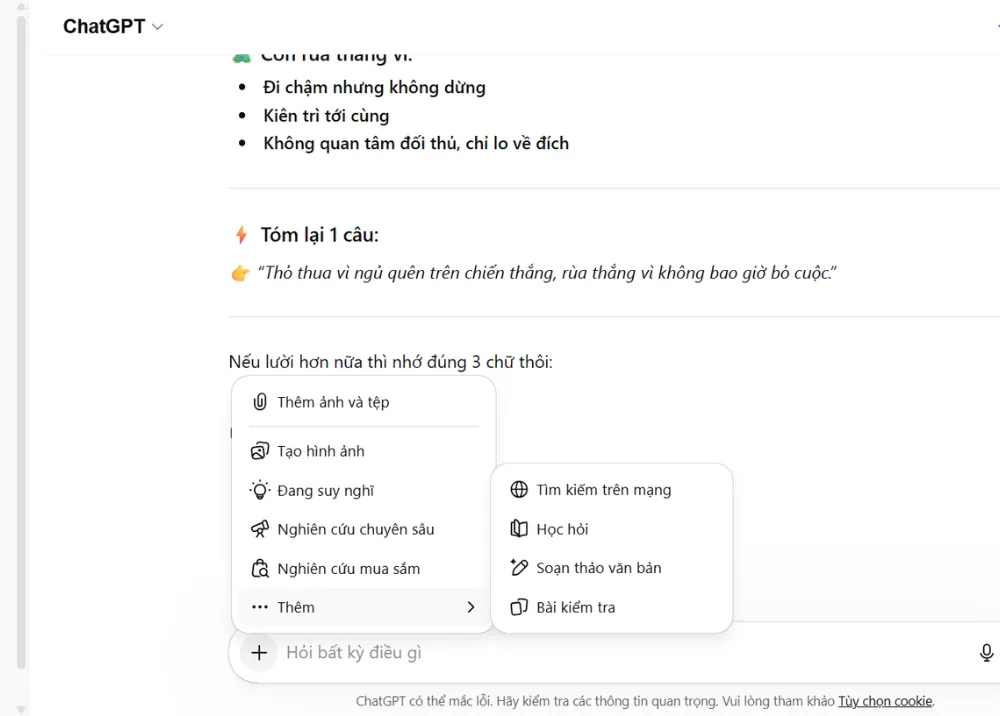The image size is (1000, 716).
Task: Click the globe icon next to Tìm kiếm trên mạng
Action: coord(519,489)
